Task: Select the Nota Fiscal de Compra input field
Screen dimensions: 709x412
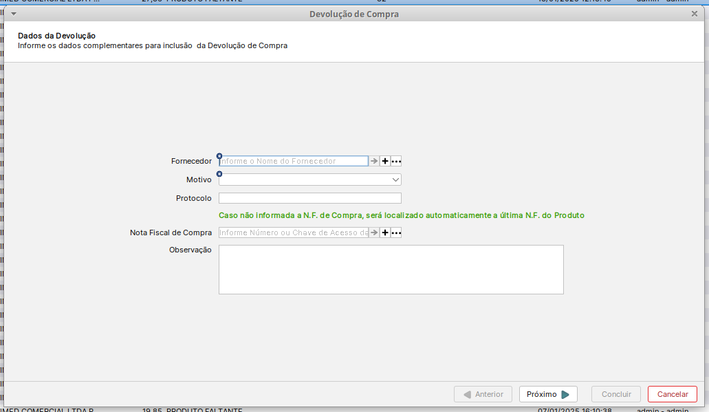Action: pos(293,233)
